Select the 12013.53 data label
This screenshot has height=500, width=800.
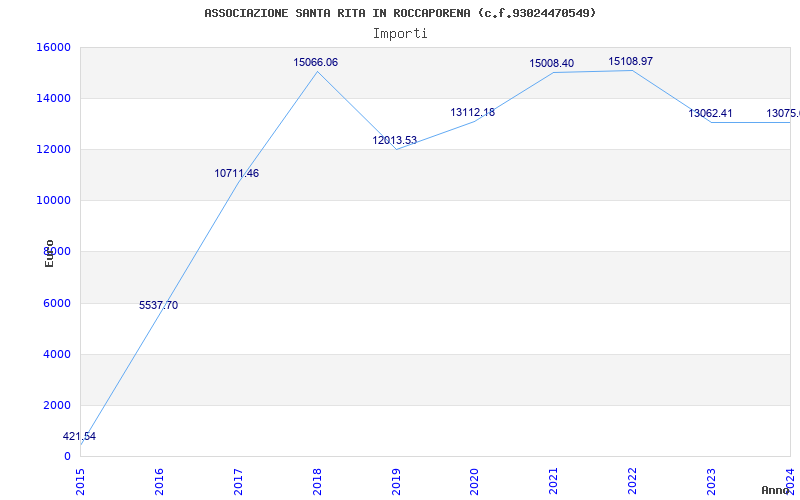pos(394,140)
